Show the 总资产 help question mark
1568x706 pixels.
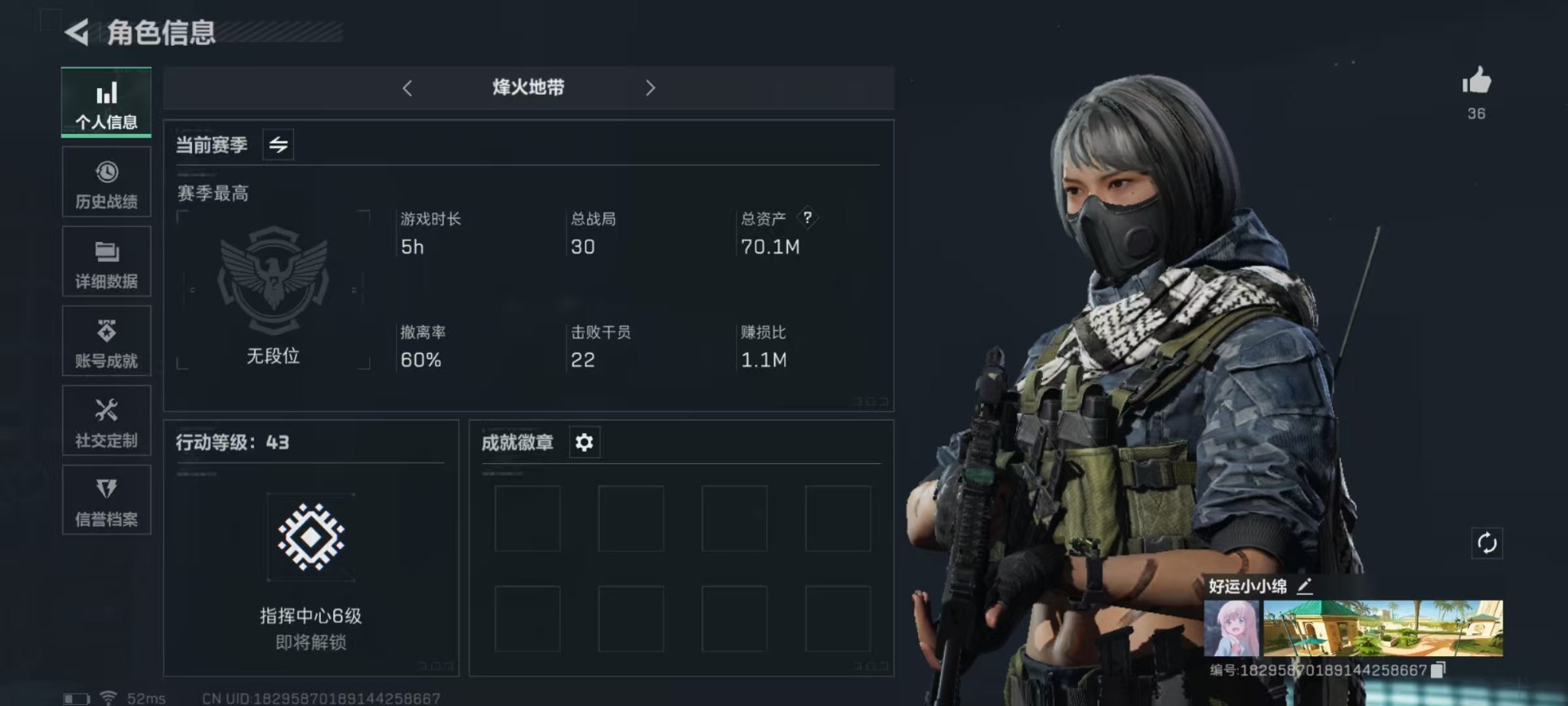(x=807, y=217)
